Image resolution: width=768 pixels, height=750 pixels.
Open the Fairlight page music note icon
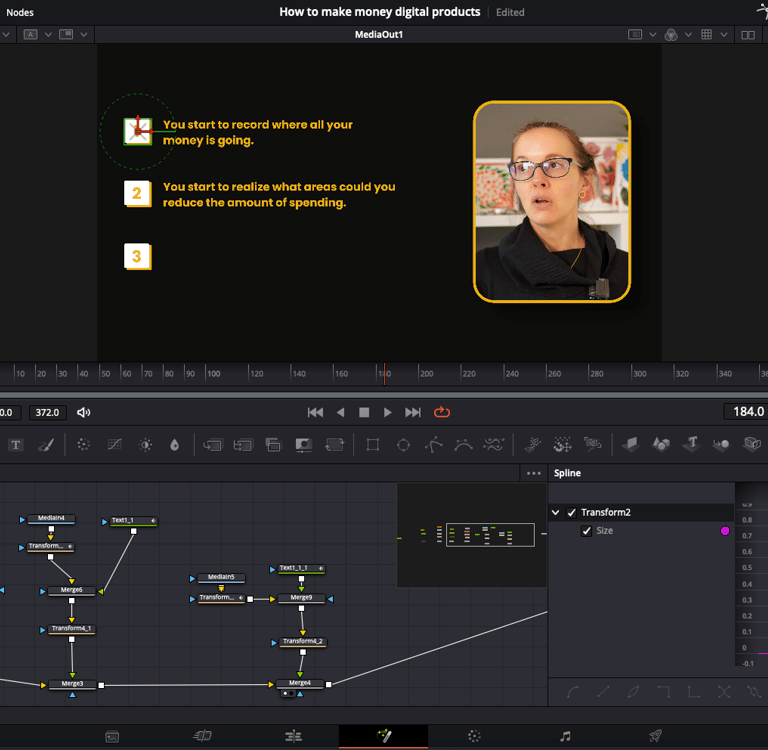(x=565, y=736)
